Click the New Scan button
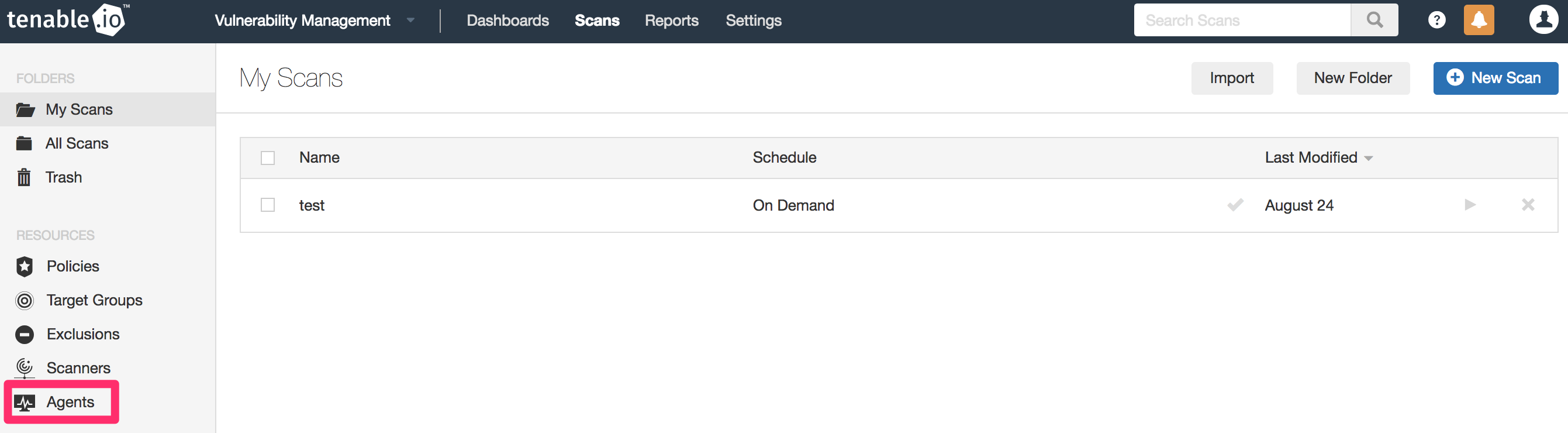This screenshot has width=1568, height=433. pos(1495,78)
